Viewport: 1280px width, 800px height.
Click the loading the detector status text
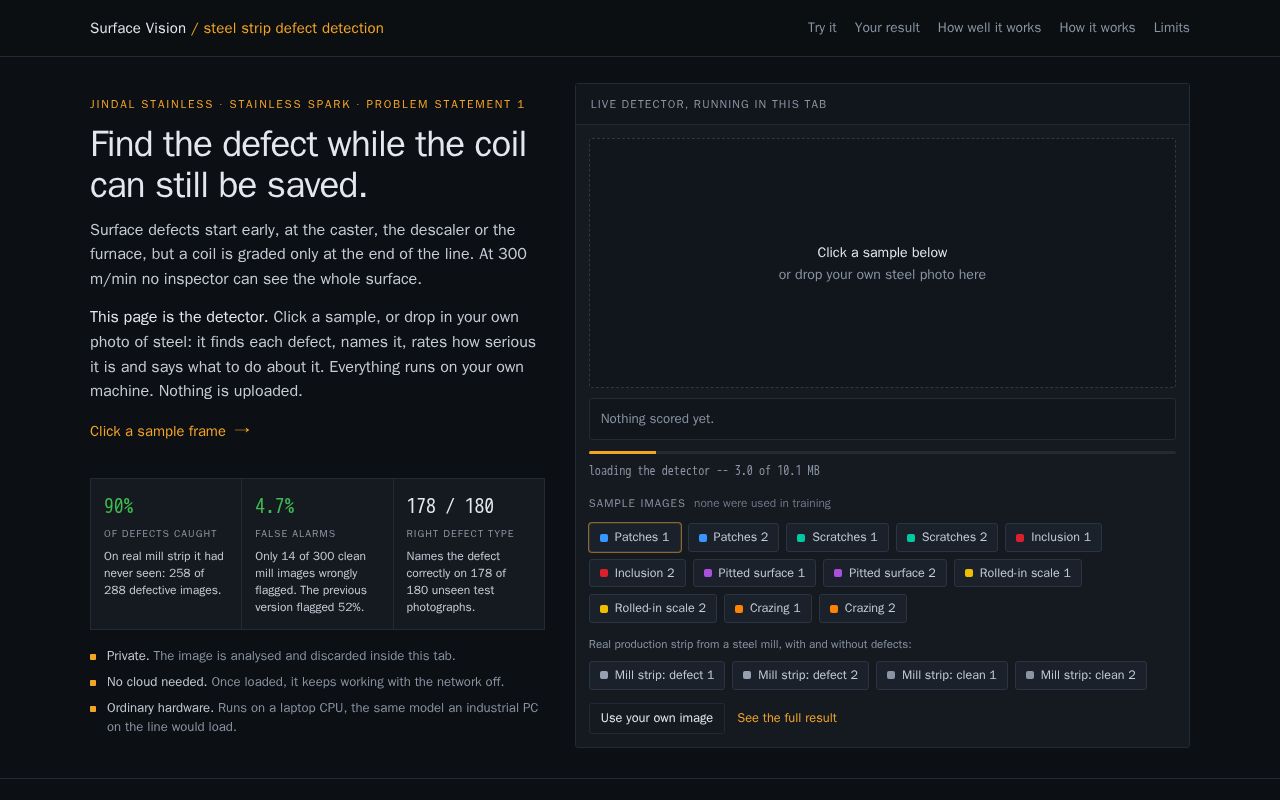[704, 471]
